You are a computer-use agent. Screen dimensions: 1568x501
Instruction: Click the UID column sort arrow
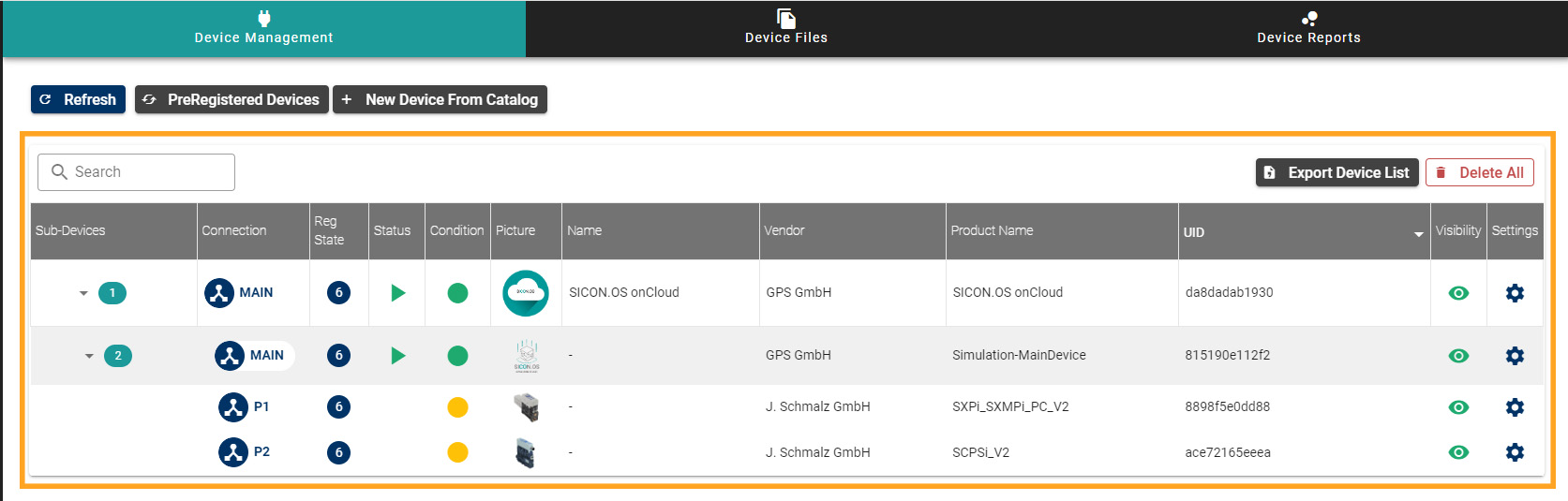[1418, 234]
